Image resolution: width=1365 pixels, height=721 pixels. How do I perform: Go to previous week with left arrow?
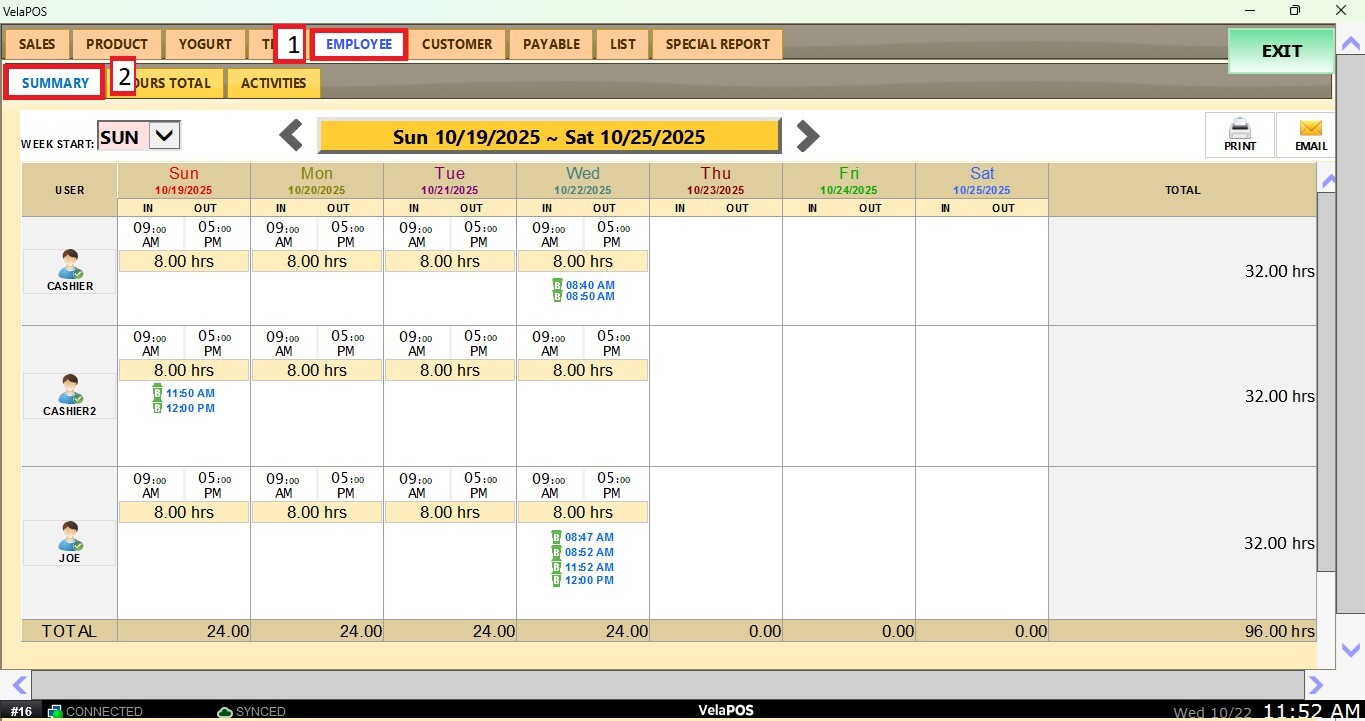pyautogui.click(x=291, y=136)
